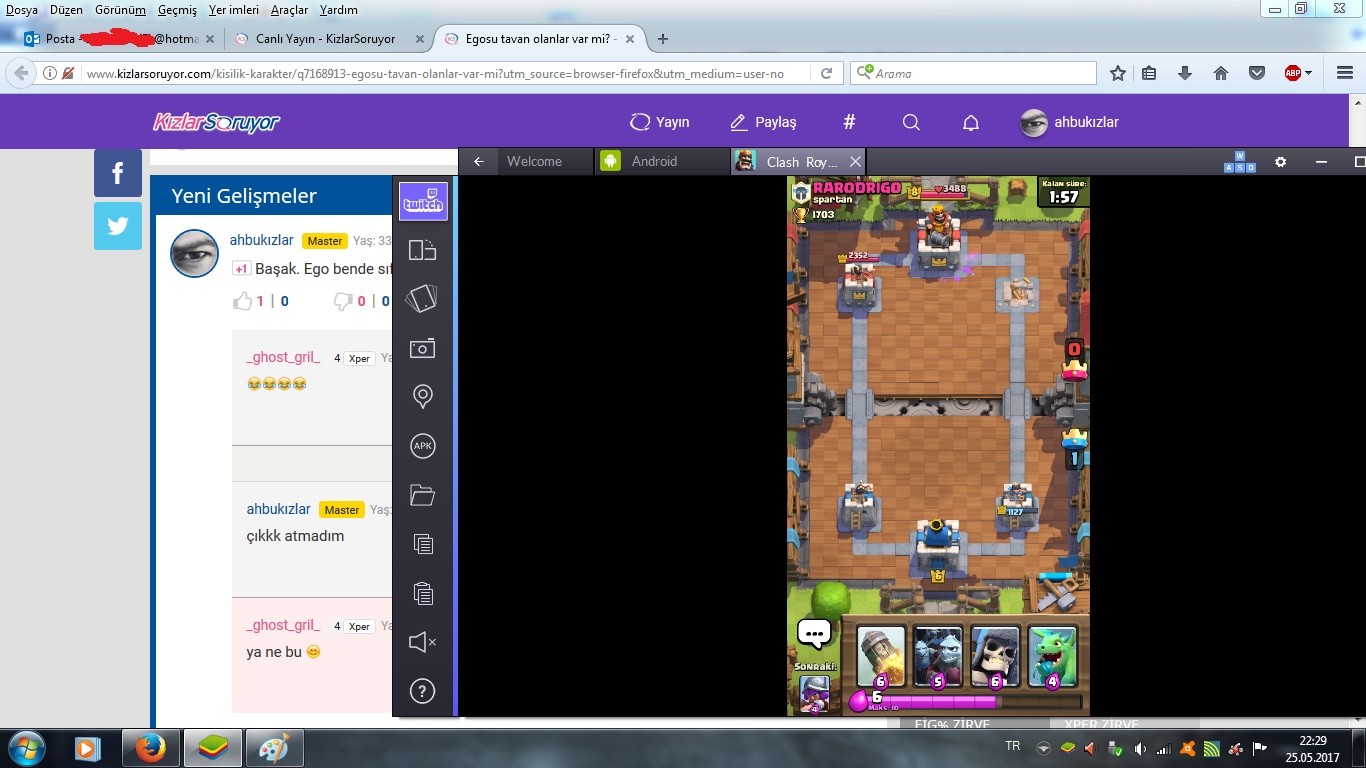Select the minion horde card costing 5
The height and width of the screenshot is (768, 1366).
[x=938, y=656]
